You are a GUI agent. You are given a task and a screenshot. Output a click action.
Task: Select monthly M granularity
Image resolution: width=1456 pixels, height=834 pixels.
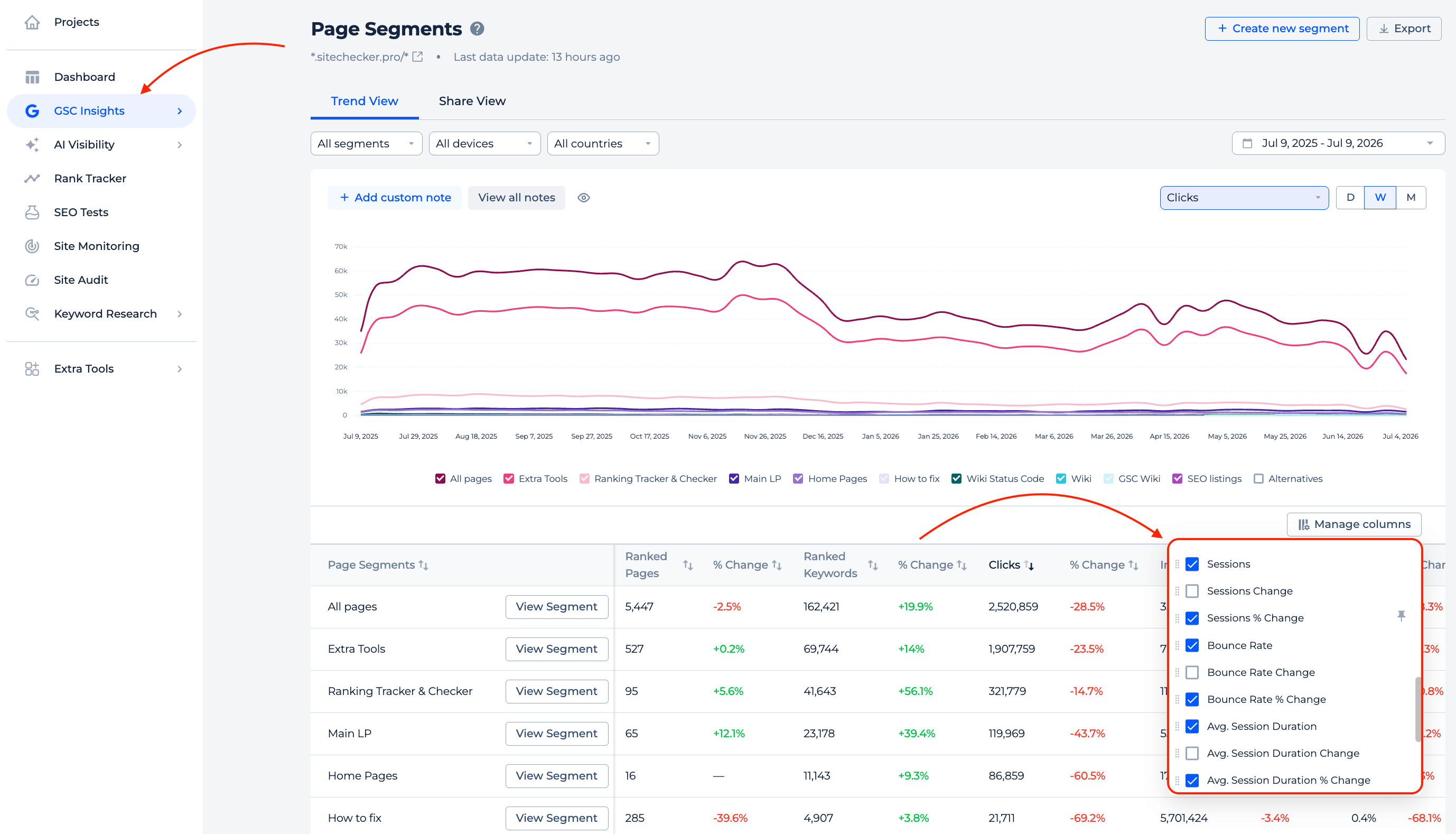(1411, 198)
